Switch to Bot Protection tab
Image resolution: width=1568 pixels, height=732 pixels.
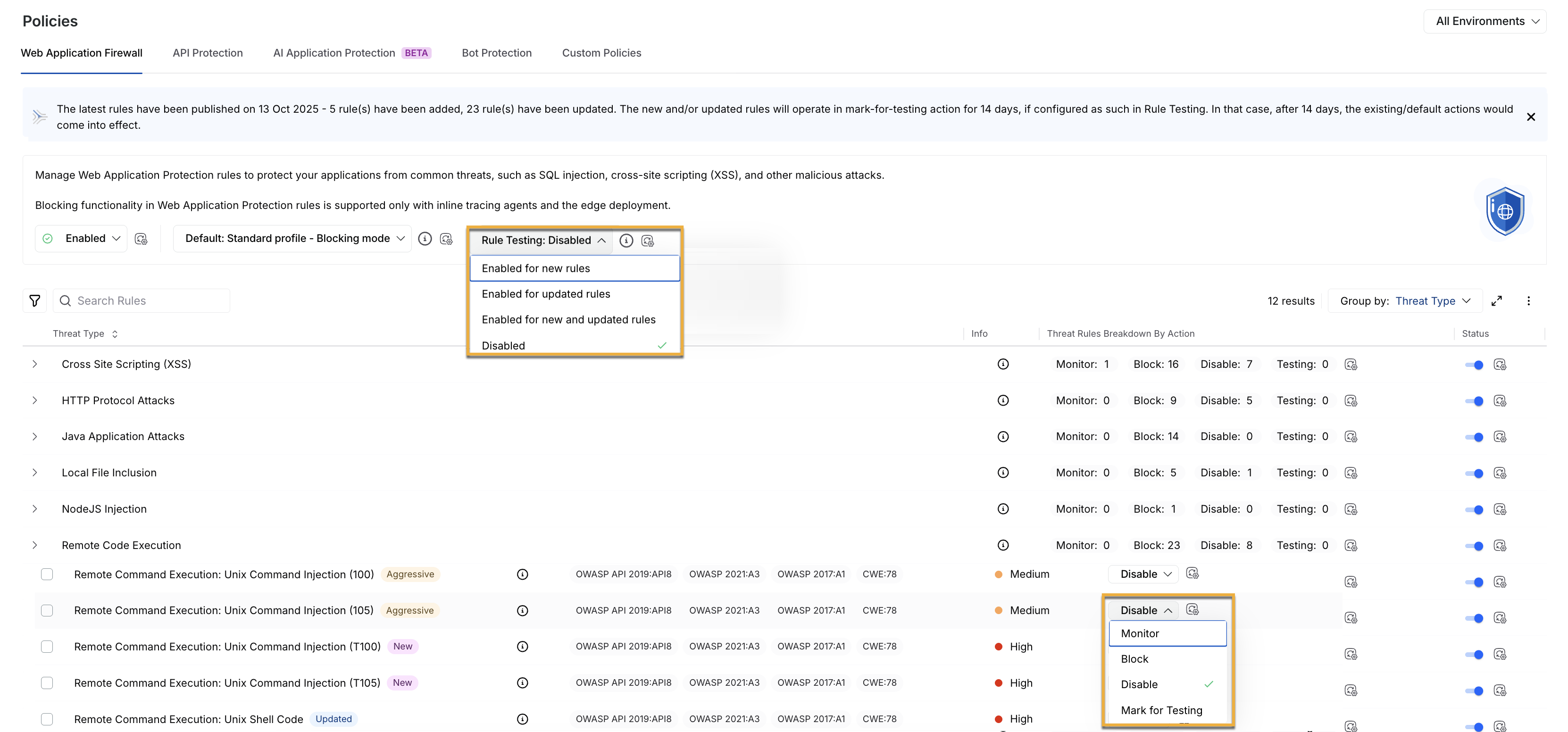pyautogui.click(x=497, y=53)
